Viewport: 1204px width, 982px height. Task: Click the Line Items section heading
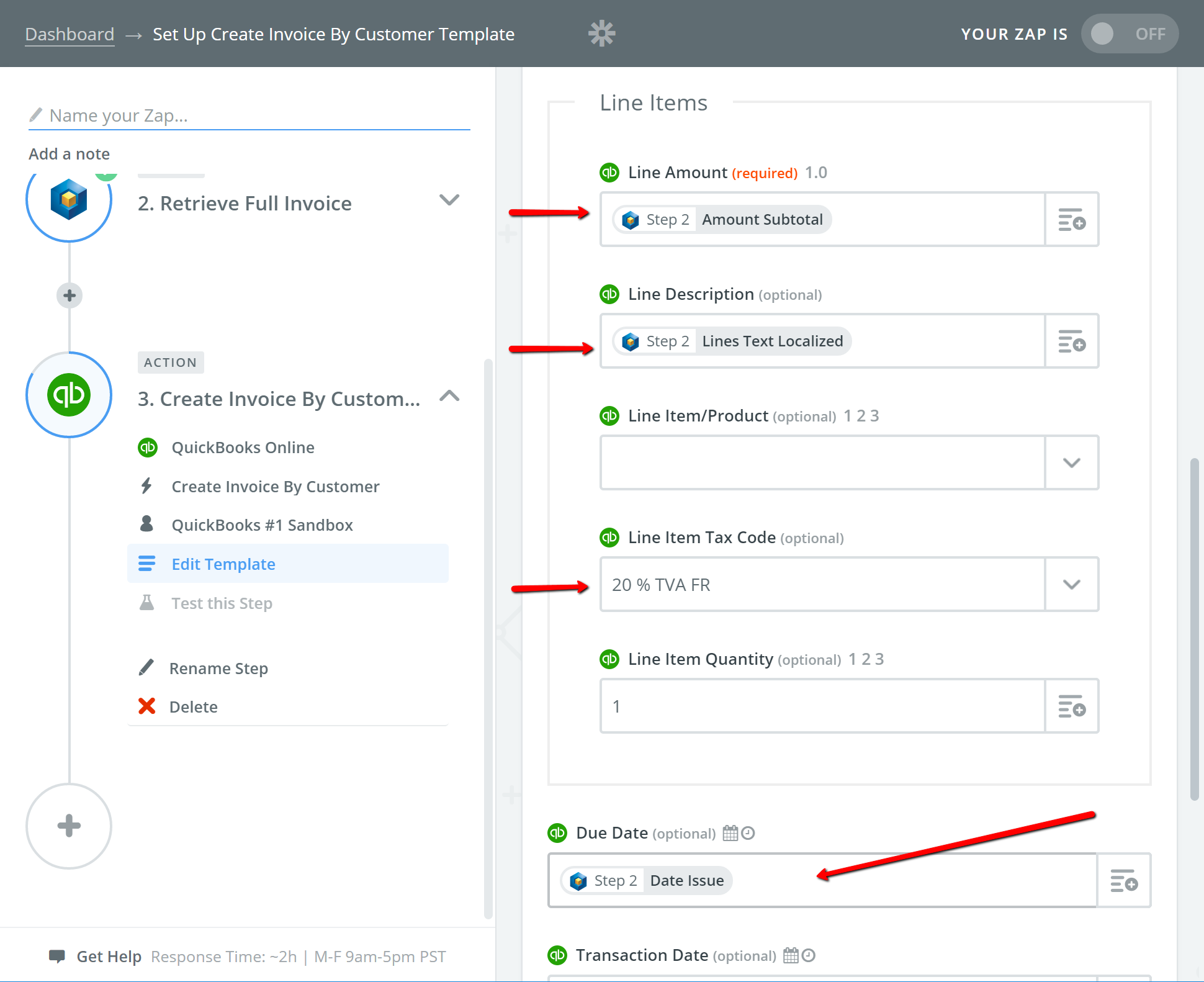(654, 102)
